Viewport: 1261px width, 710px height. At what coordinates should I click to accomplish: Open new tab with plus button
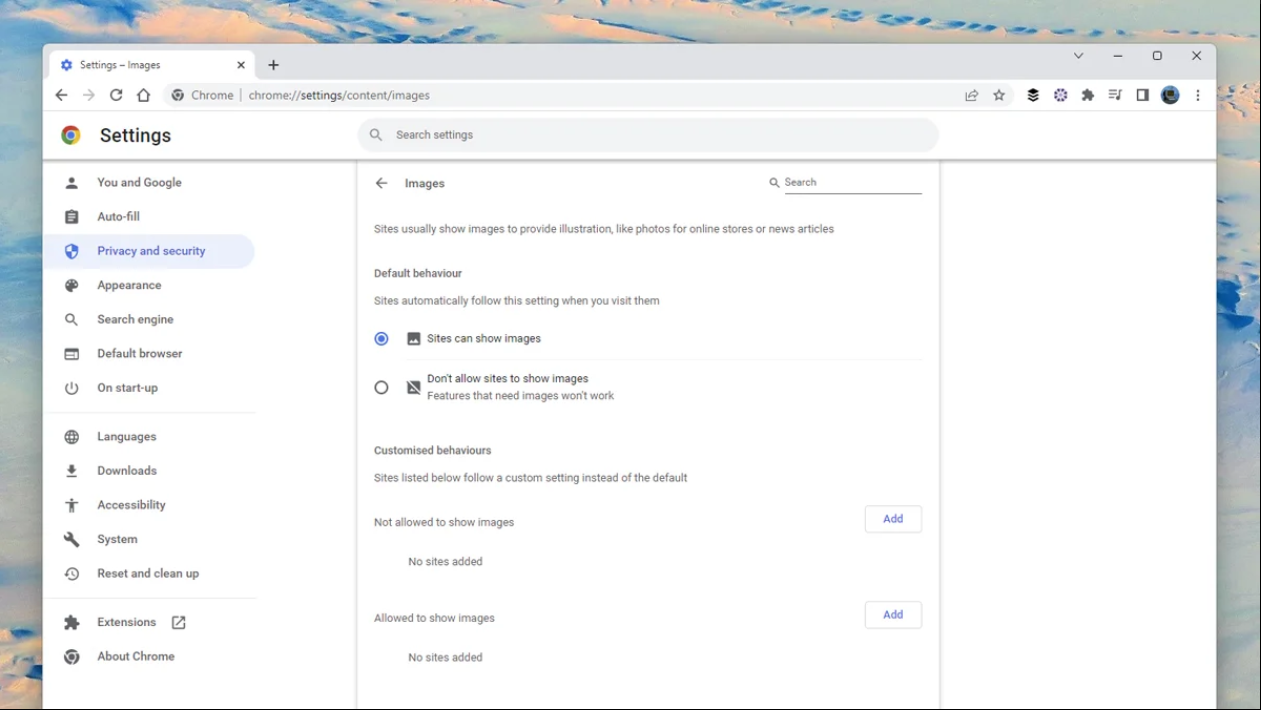click(x=274, y=65)
